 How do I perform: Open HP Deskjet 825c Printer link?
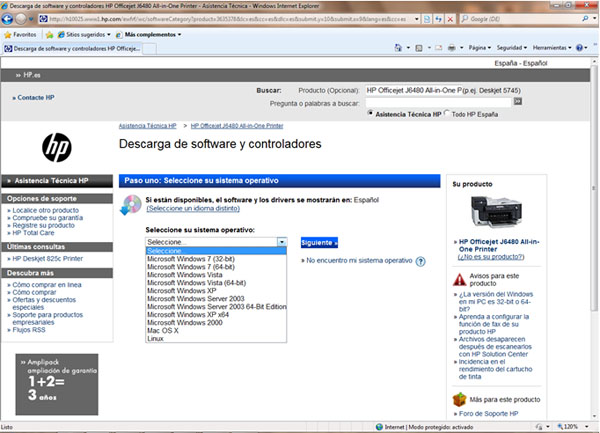[47, 259]
